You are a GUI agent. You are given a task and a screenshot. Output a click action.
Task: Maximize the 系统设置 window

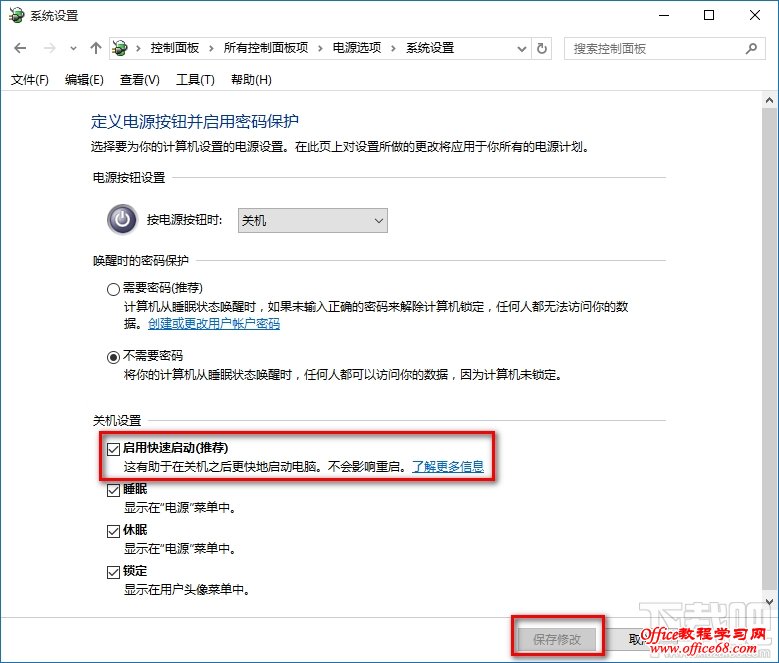coord(709,15)
